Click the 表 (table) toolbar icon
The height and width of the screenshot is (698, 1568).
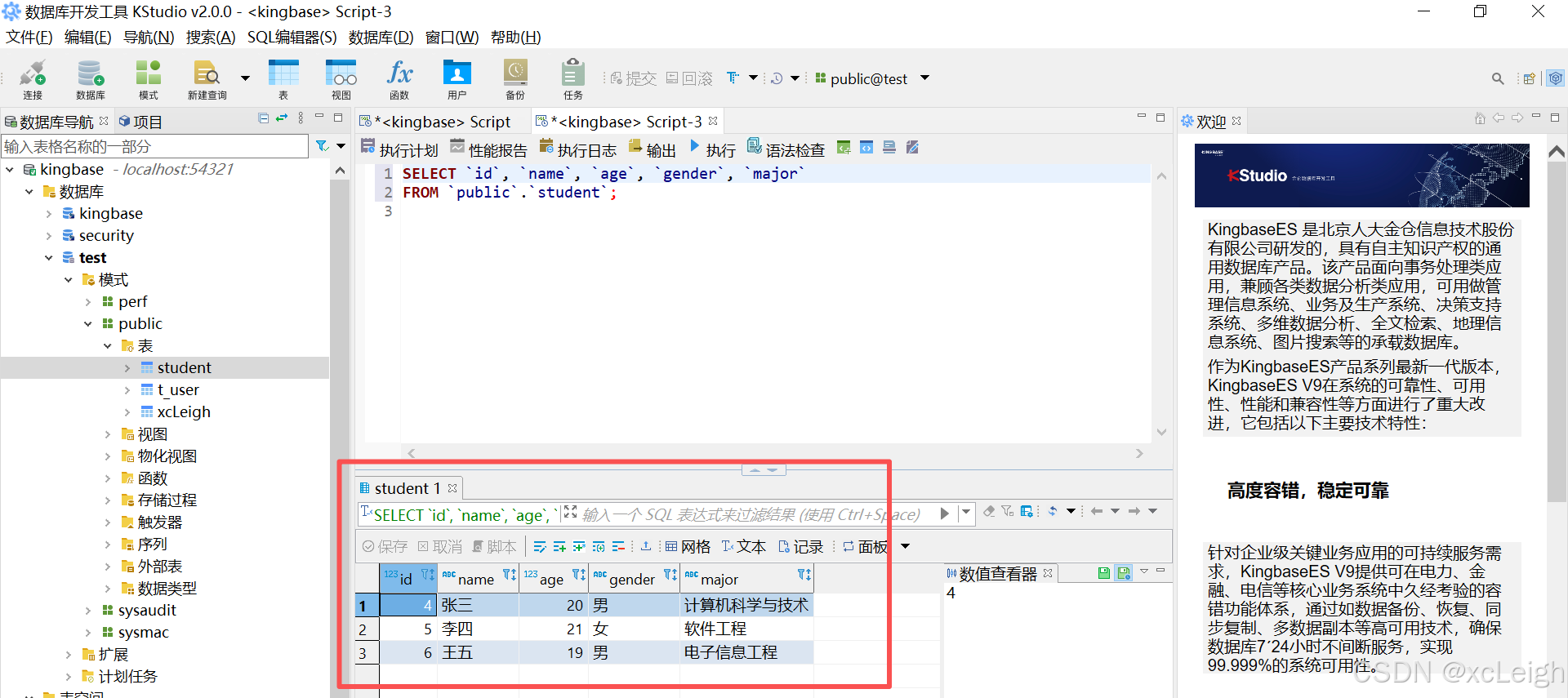[x=283, y=79]
